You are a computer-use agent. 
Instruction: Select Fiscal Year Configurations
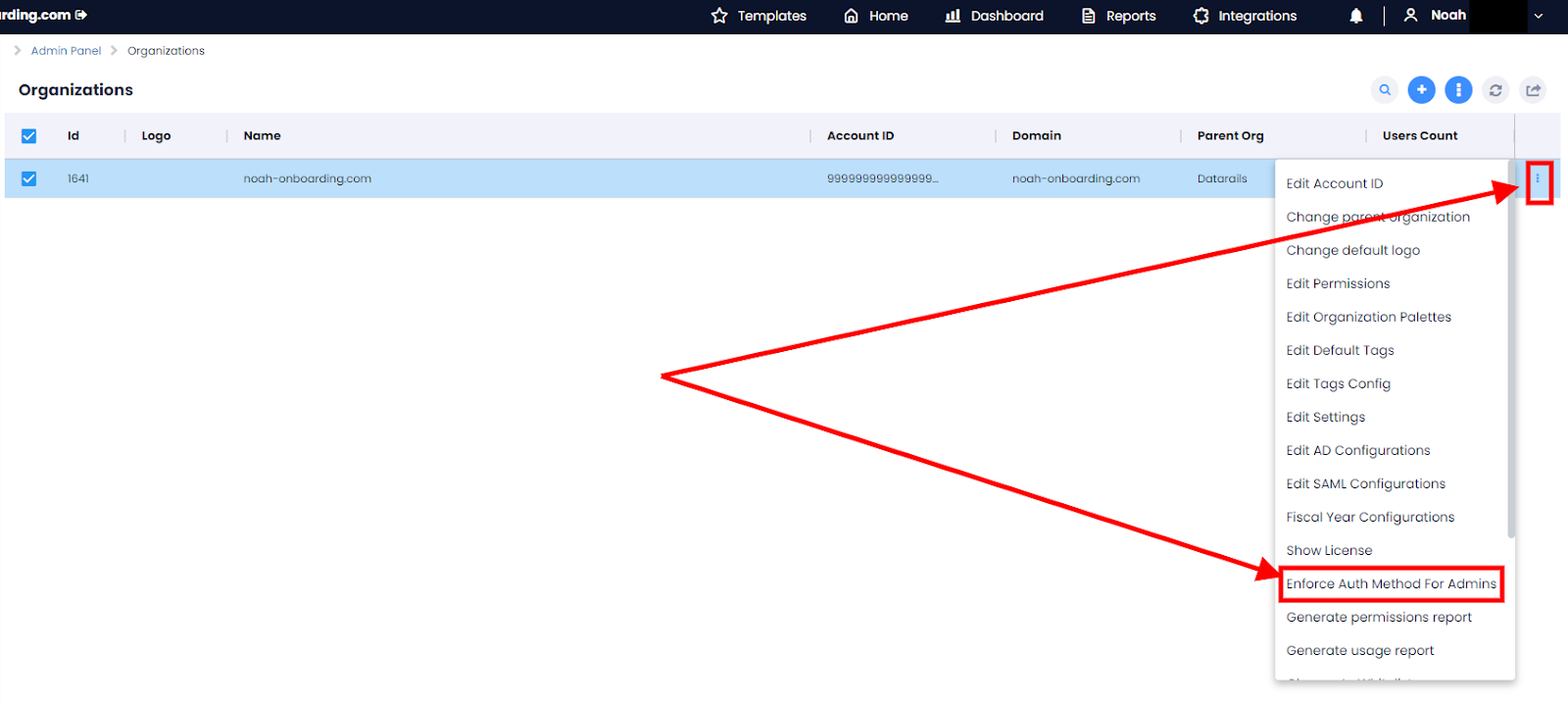coord(1370,517)
